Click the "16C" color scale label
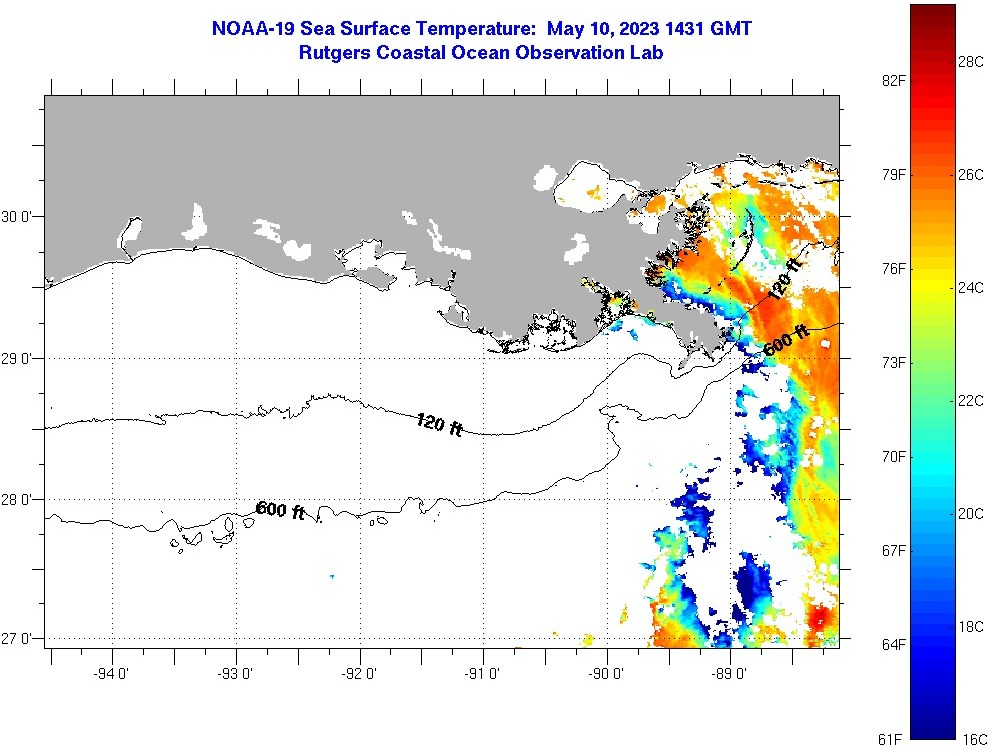 (975, 739)
